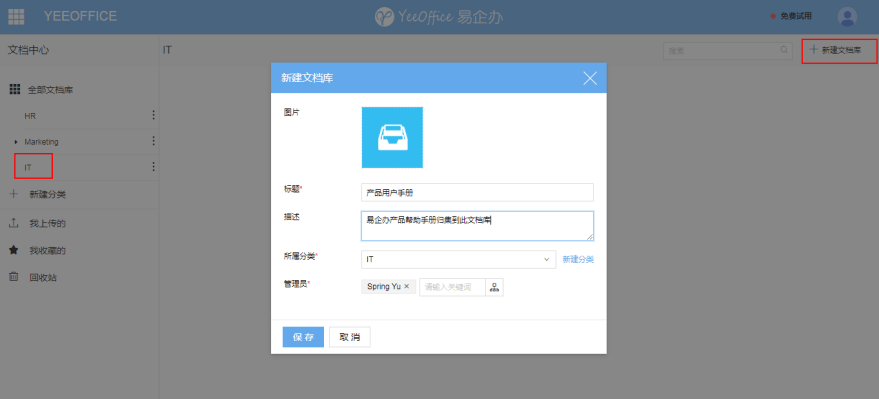
Task: Click the trash icon for 回收站
Action: [x=14, y=277]
